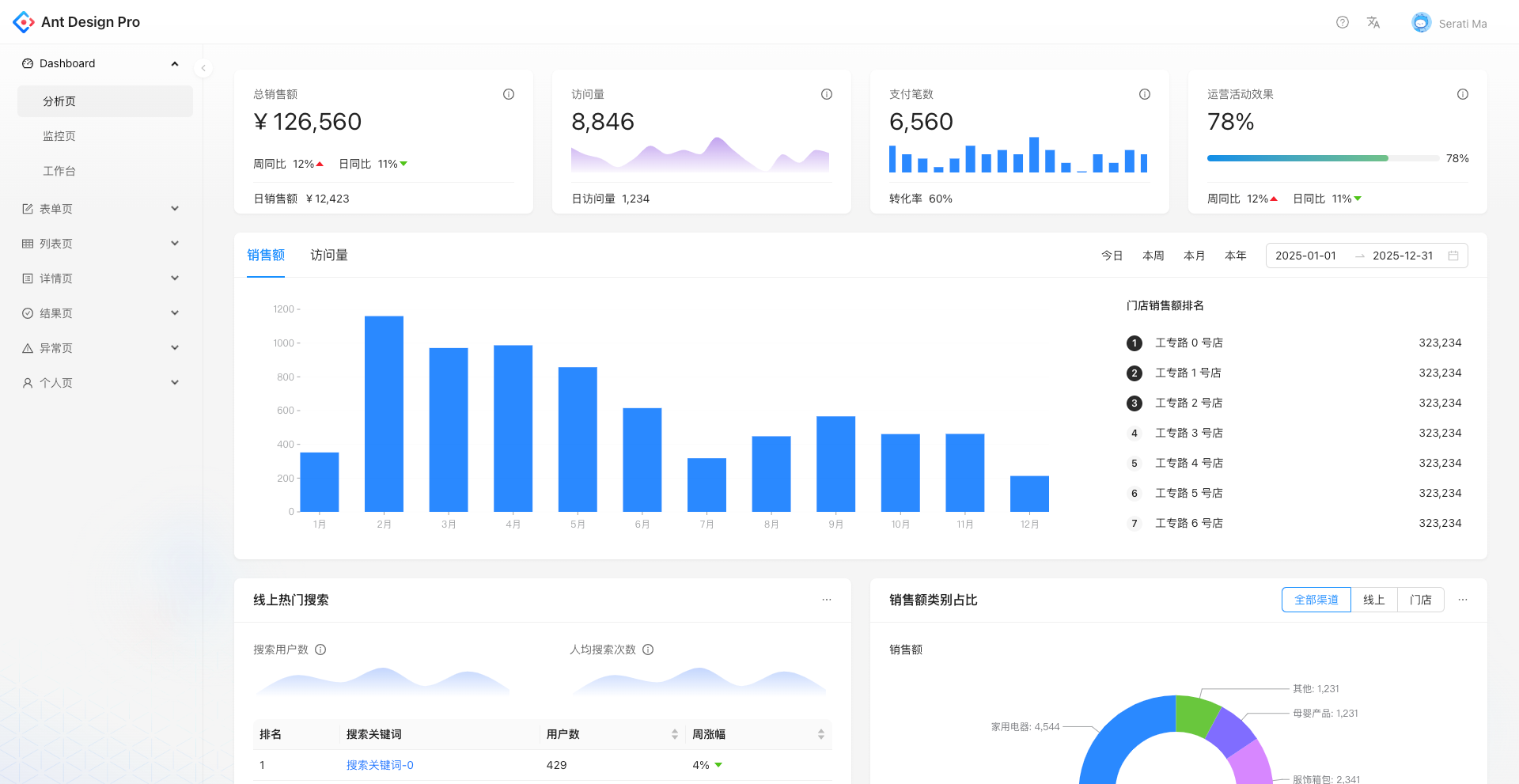Collapse the Dashboard menu chevron
1519x784 pixels.
pyautogui.click(x=175, y=63)
